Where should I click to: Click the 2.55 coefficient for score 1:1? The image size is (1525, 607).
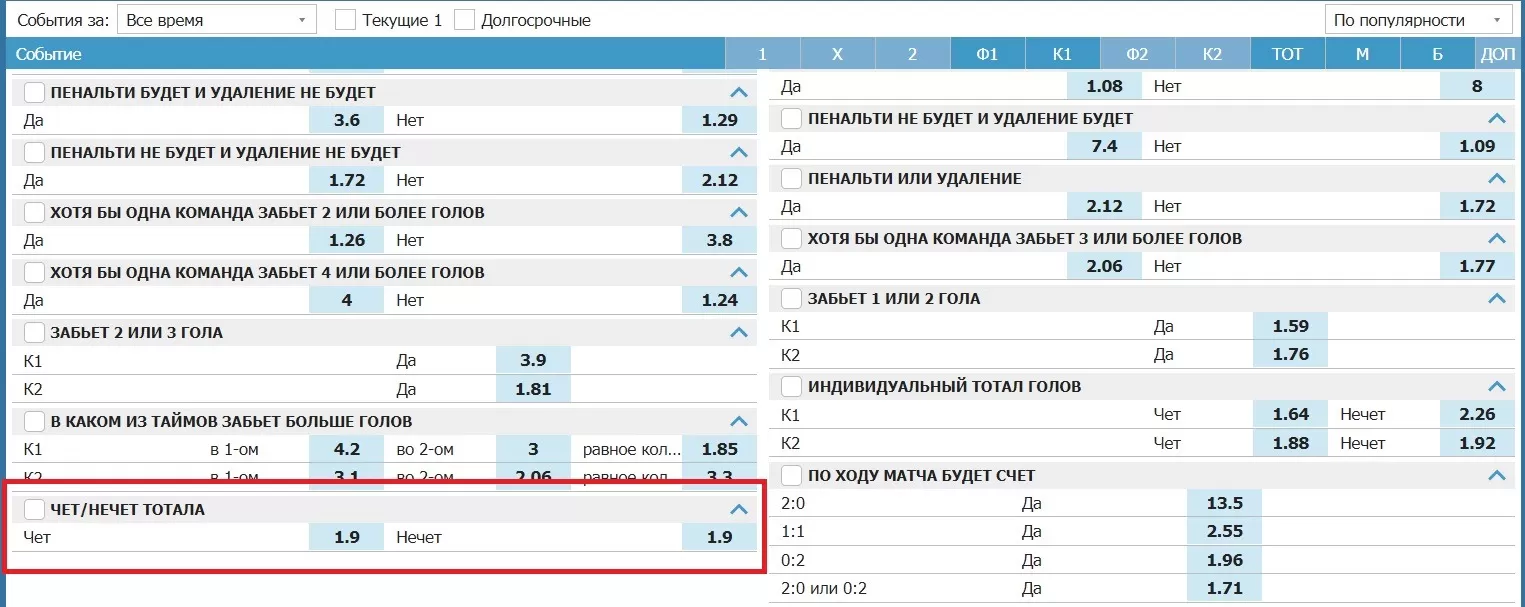click(x=1224, y=532)
